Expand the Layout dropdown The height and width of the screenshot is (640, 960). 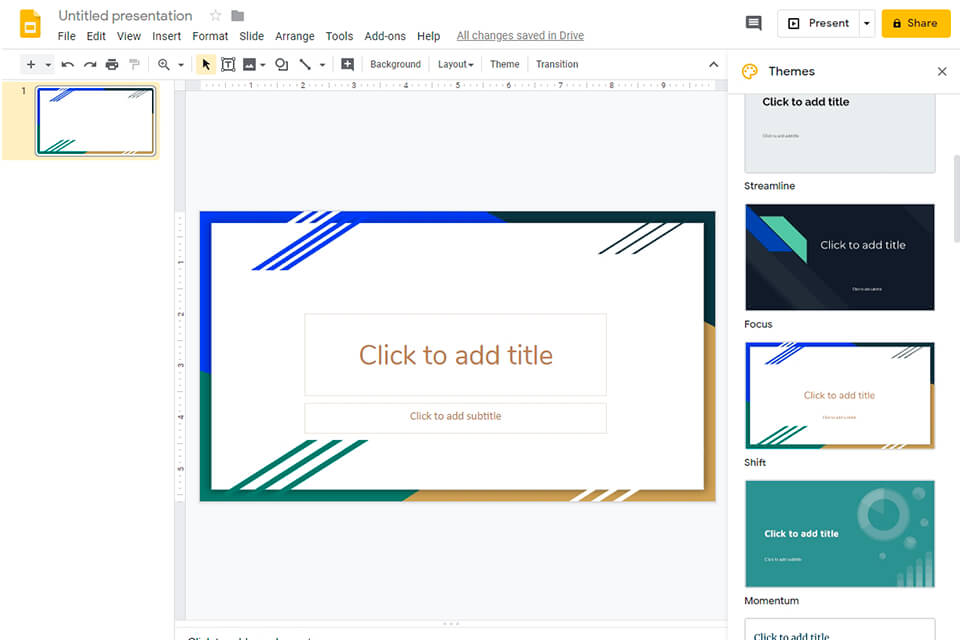point(455,64)
